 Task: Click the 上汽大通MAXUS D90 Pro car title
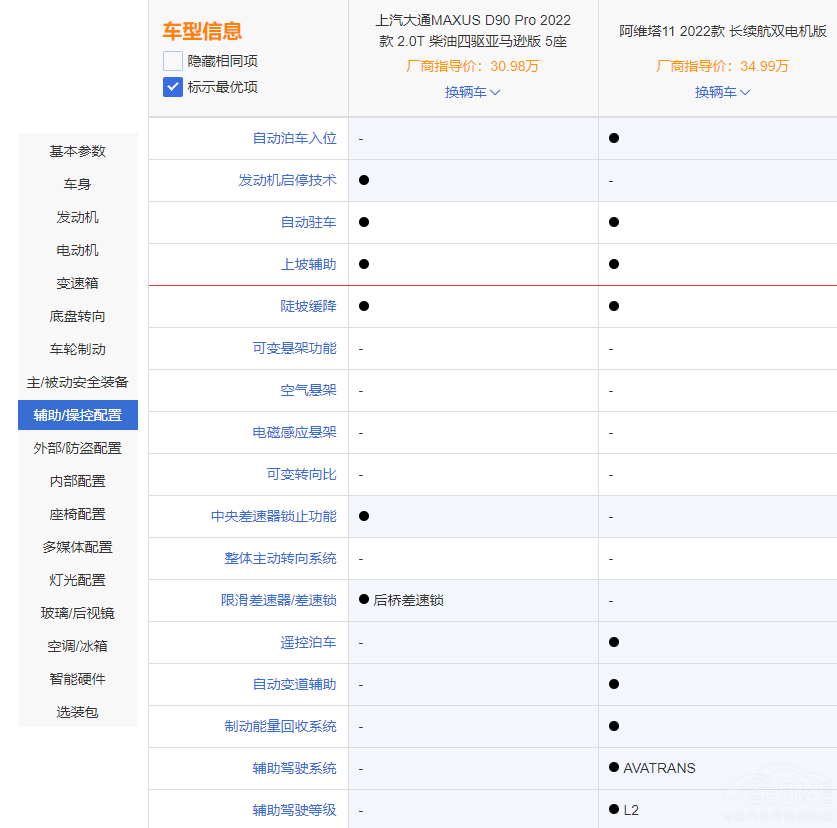click(473, 31)
